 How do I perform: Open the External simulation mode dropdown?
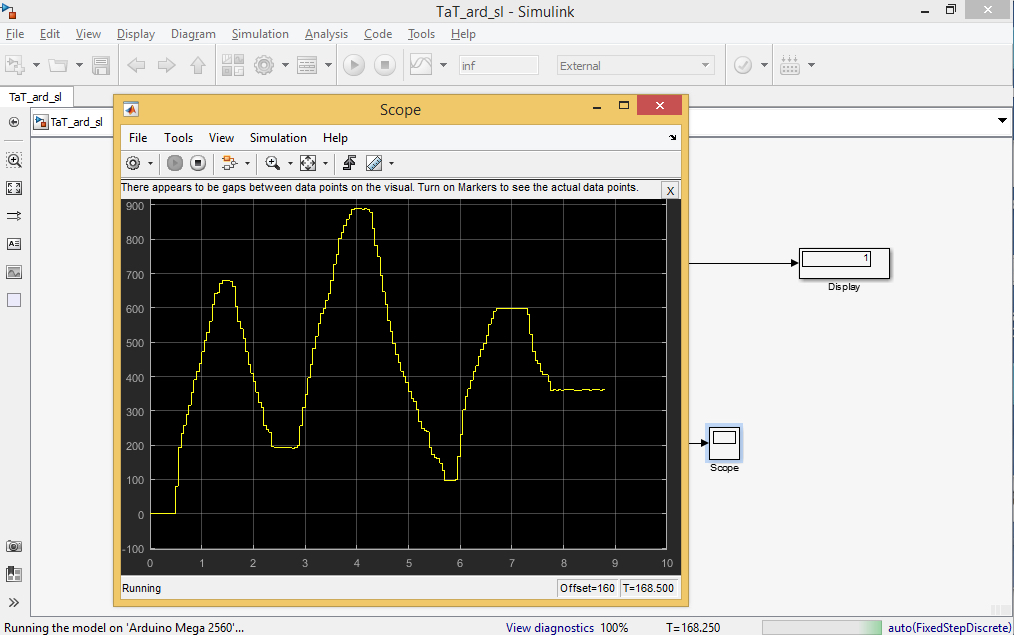(636, 65)
